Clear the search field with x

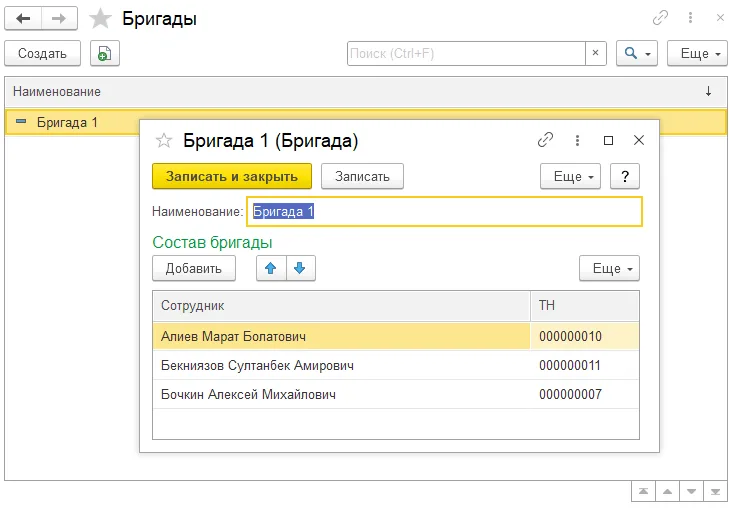tap(596, 53)
